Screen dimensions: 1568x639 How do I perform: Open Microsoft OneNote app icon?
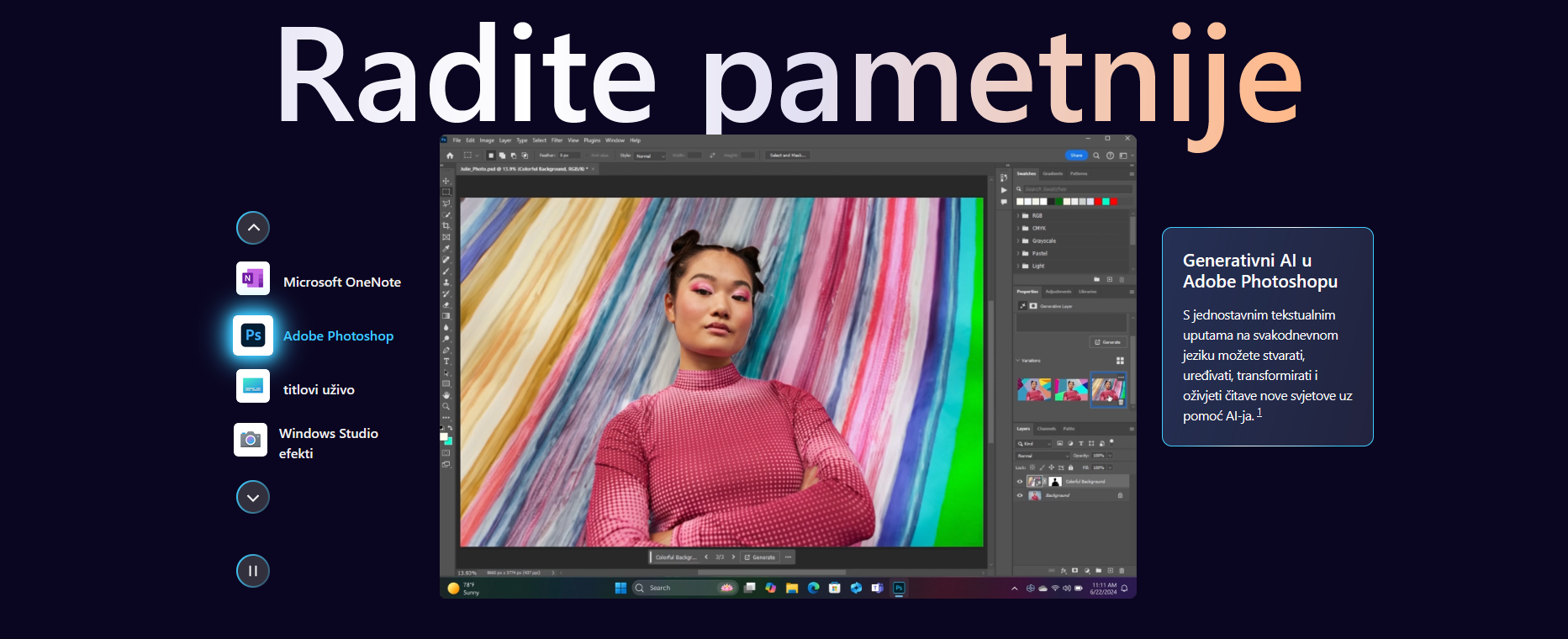[253, 278]
